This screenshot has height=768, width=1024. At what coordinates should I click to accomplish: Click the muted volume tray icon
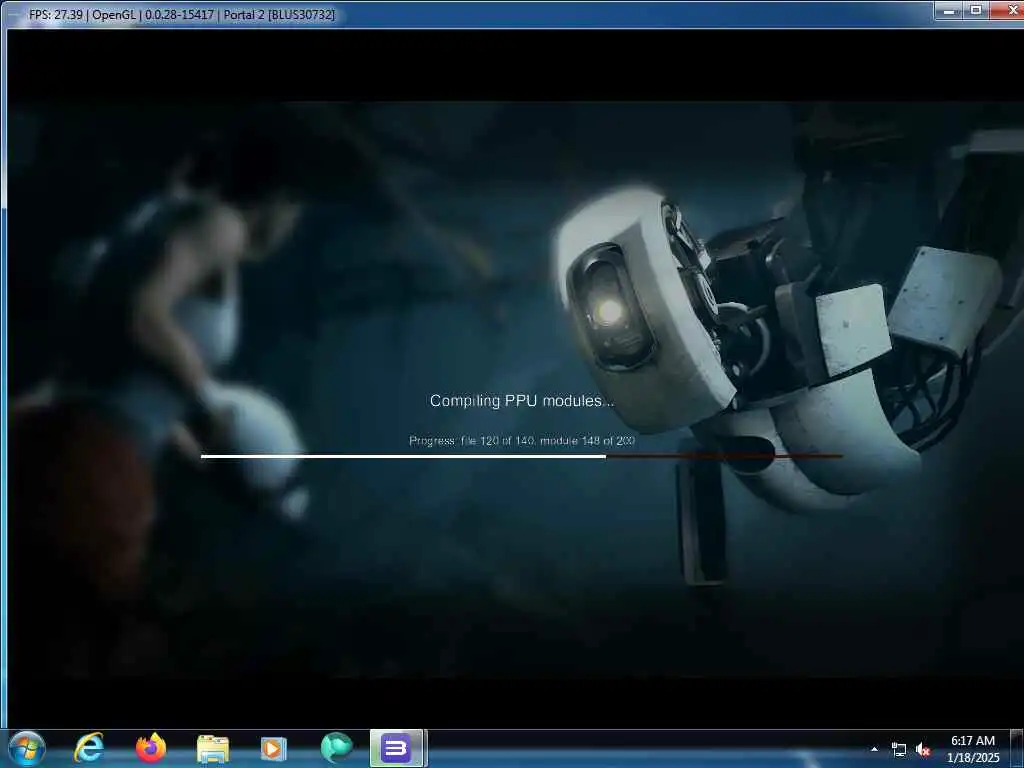point(923,750)
